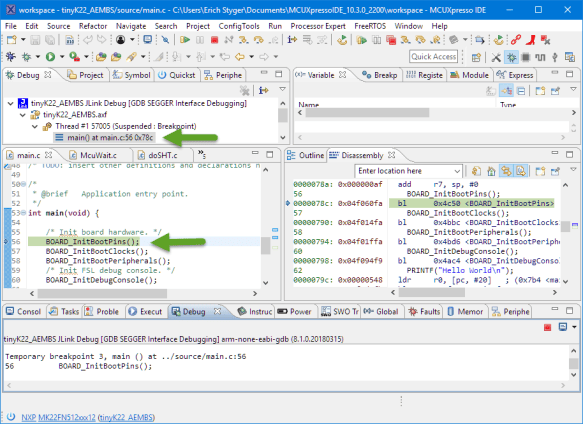Click the New file toolbar icon
The width and height of the screenshot is (583, 424).
12,40
